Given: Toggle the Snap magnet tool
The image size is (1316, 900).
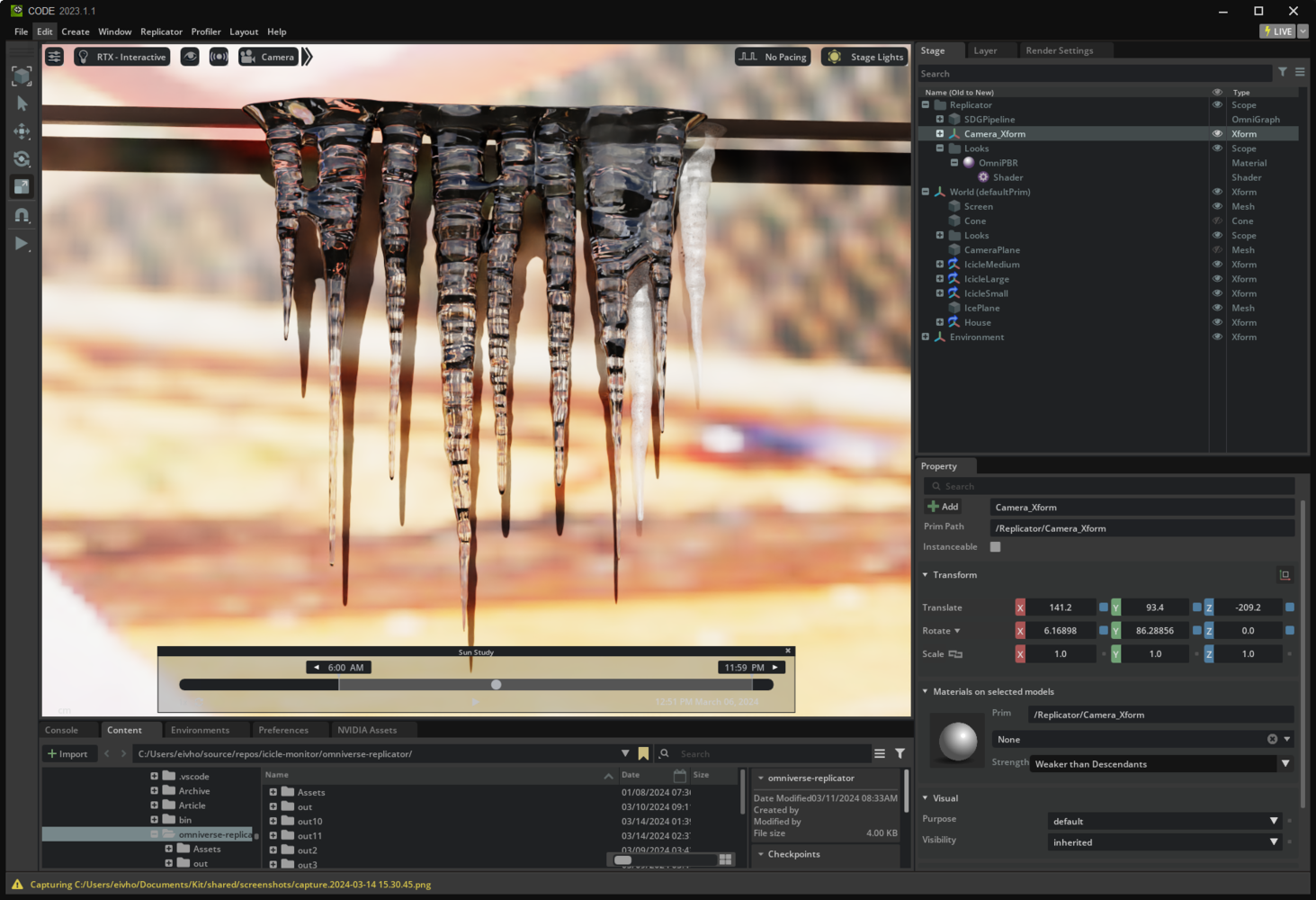Looking at the screenshot, I should coord(22,215).
